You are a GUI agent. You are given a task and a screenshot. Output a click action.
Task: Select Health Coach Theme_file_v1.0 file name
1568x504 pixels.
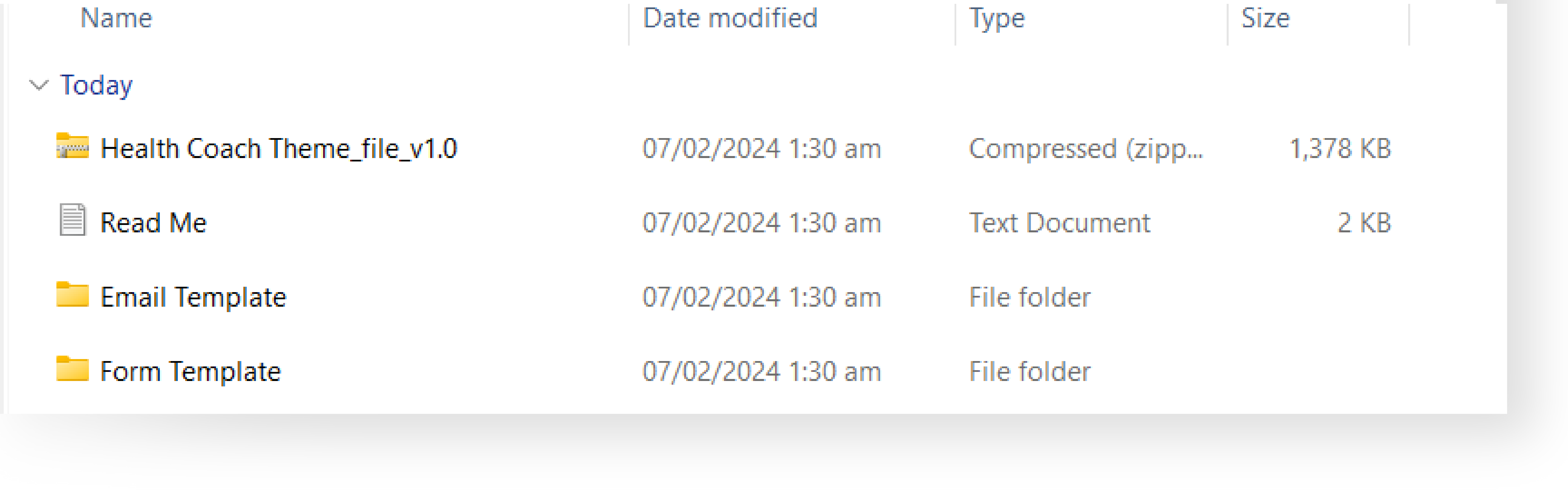279,149
